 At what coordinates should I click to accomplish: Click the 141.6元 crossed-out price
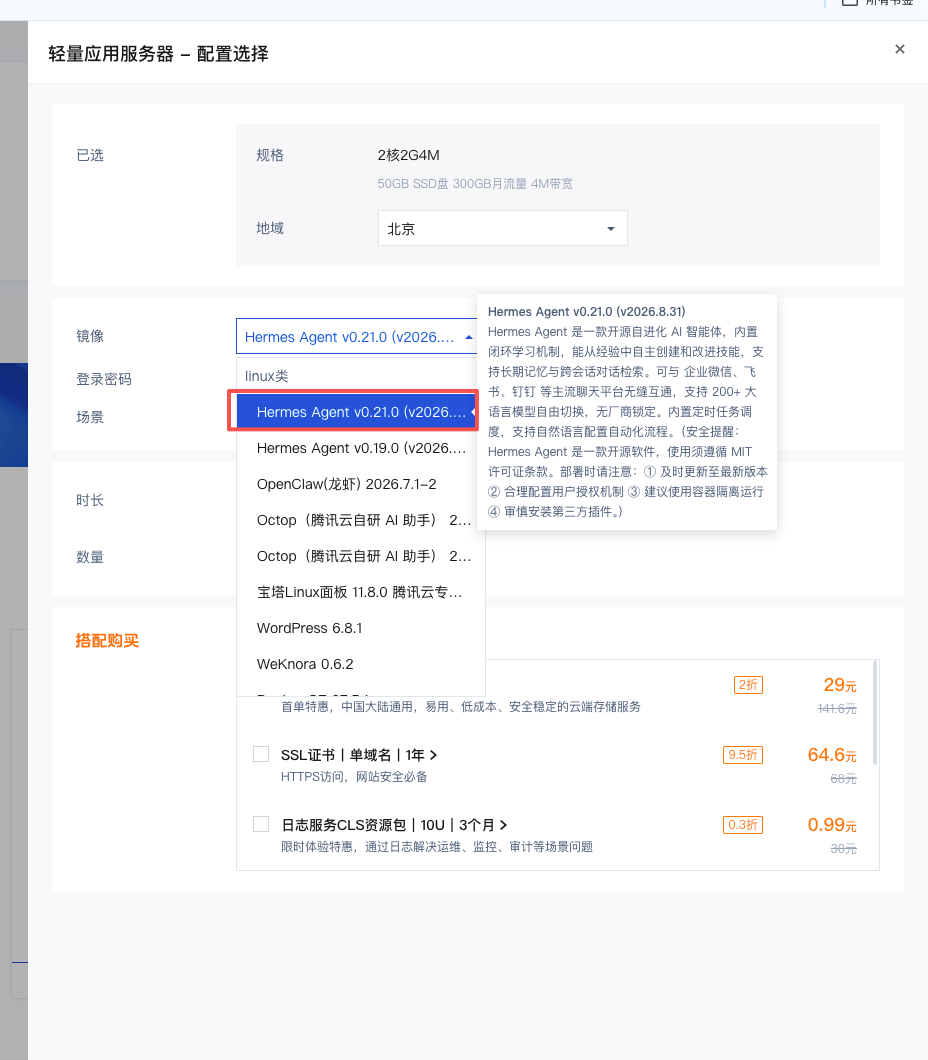tap(837, 708)
